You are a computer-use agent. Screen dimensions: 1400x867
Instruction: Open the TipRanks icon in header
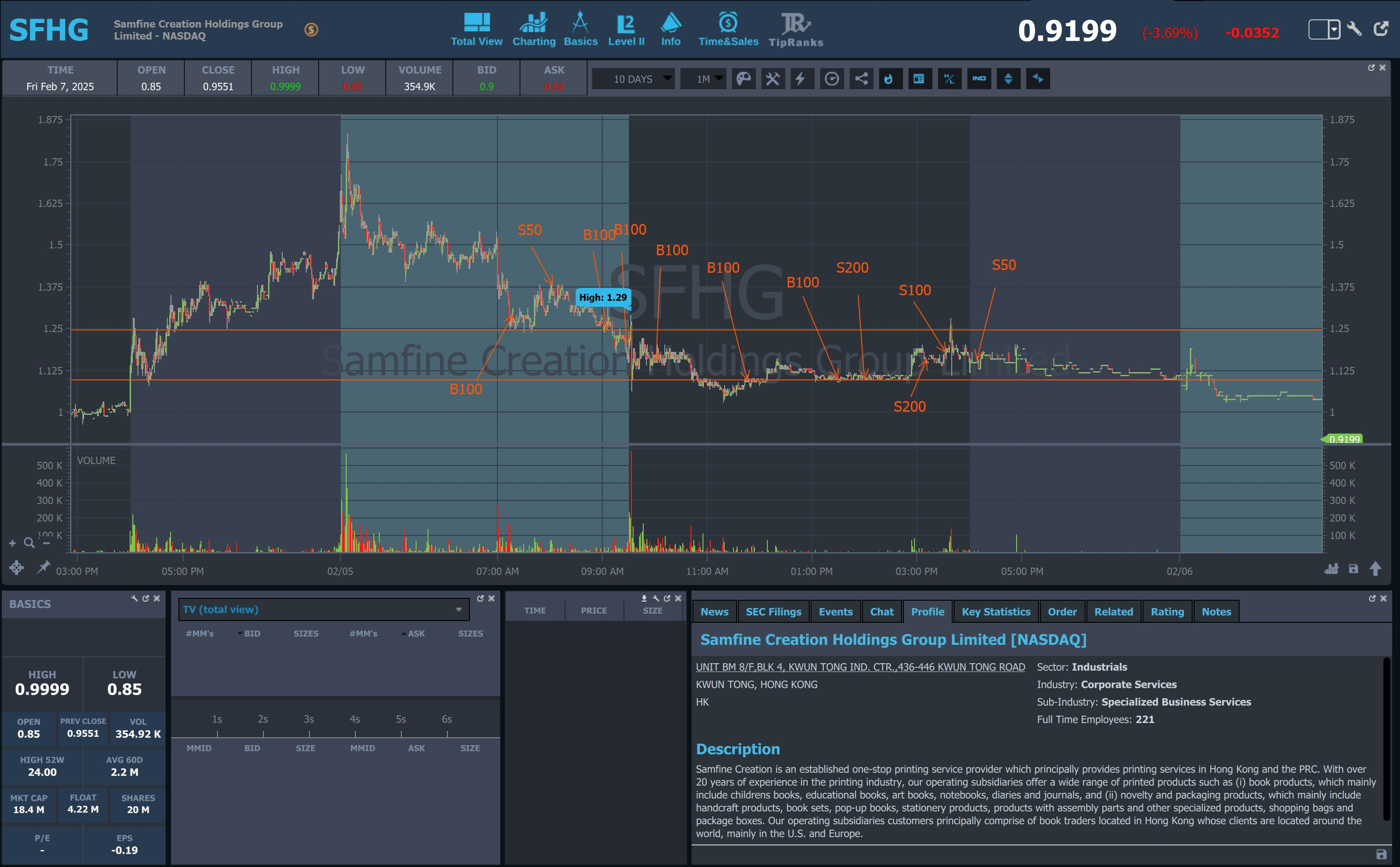click(x=795, y=30)
